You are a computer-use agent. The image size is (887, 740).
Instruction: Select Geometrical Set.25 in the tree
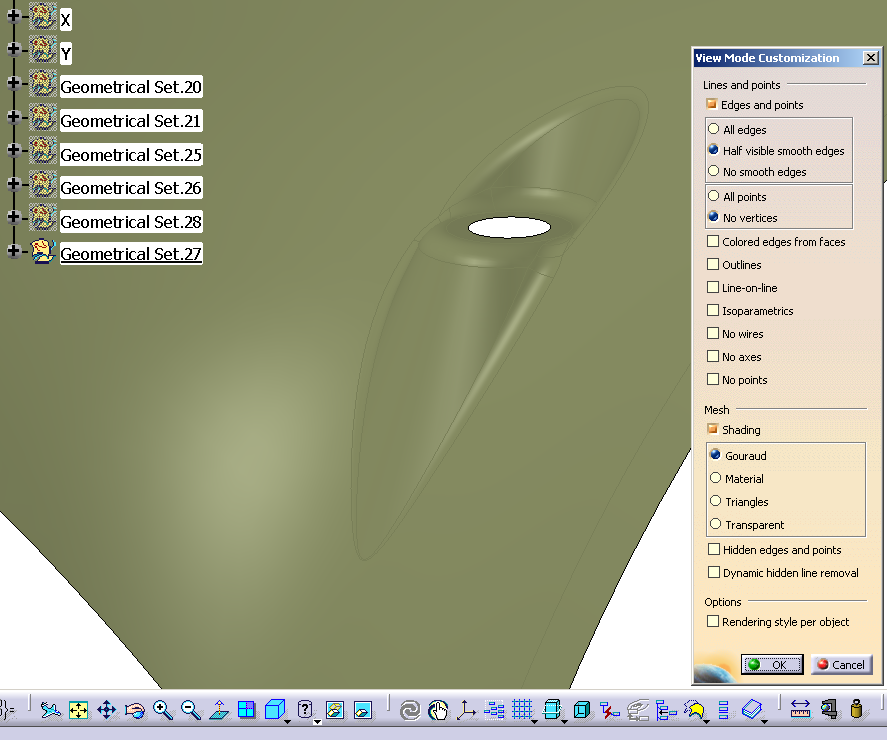(x=131, y=155)
